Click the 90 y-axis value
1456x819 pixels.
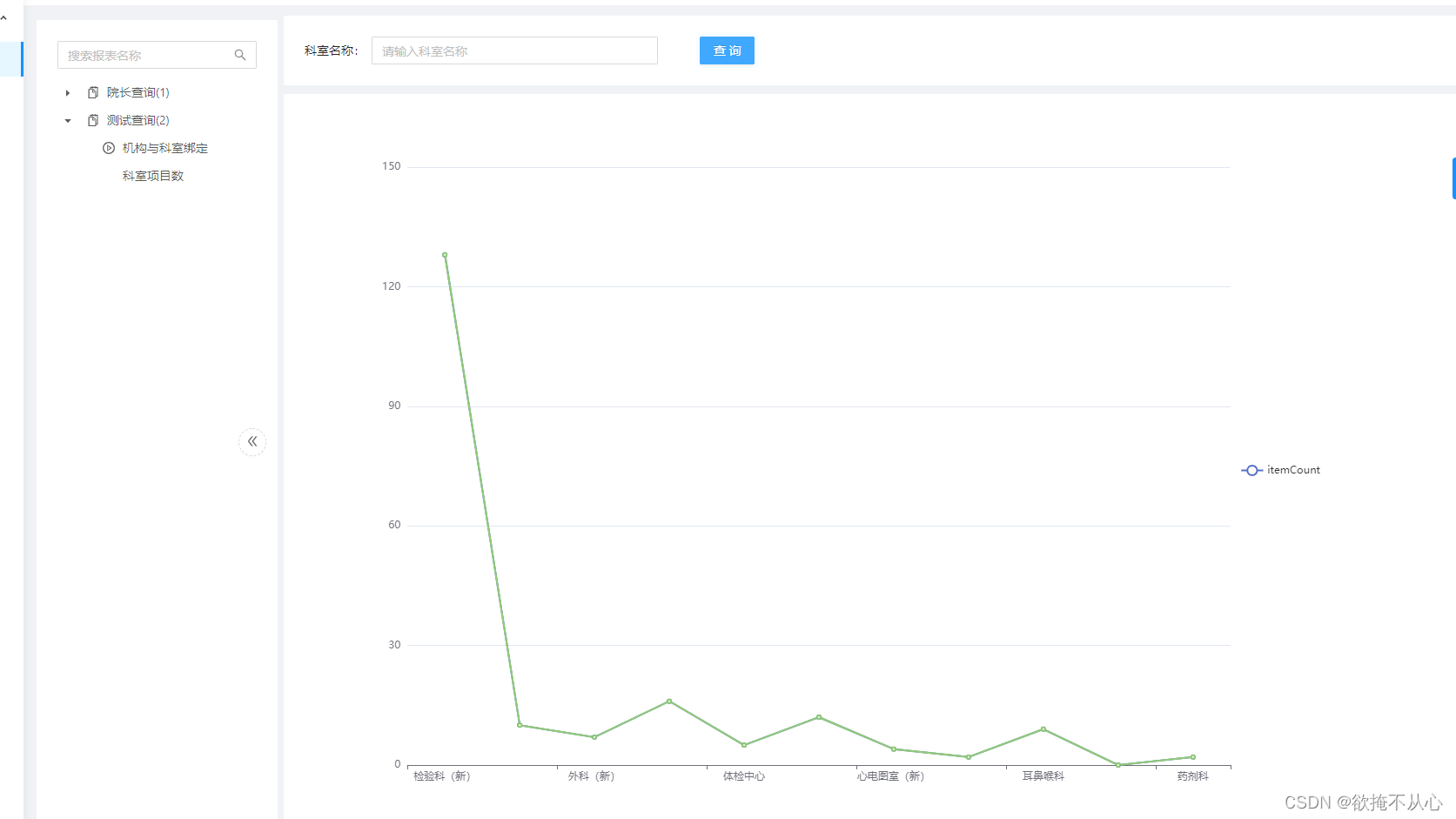(395, 406)
